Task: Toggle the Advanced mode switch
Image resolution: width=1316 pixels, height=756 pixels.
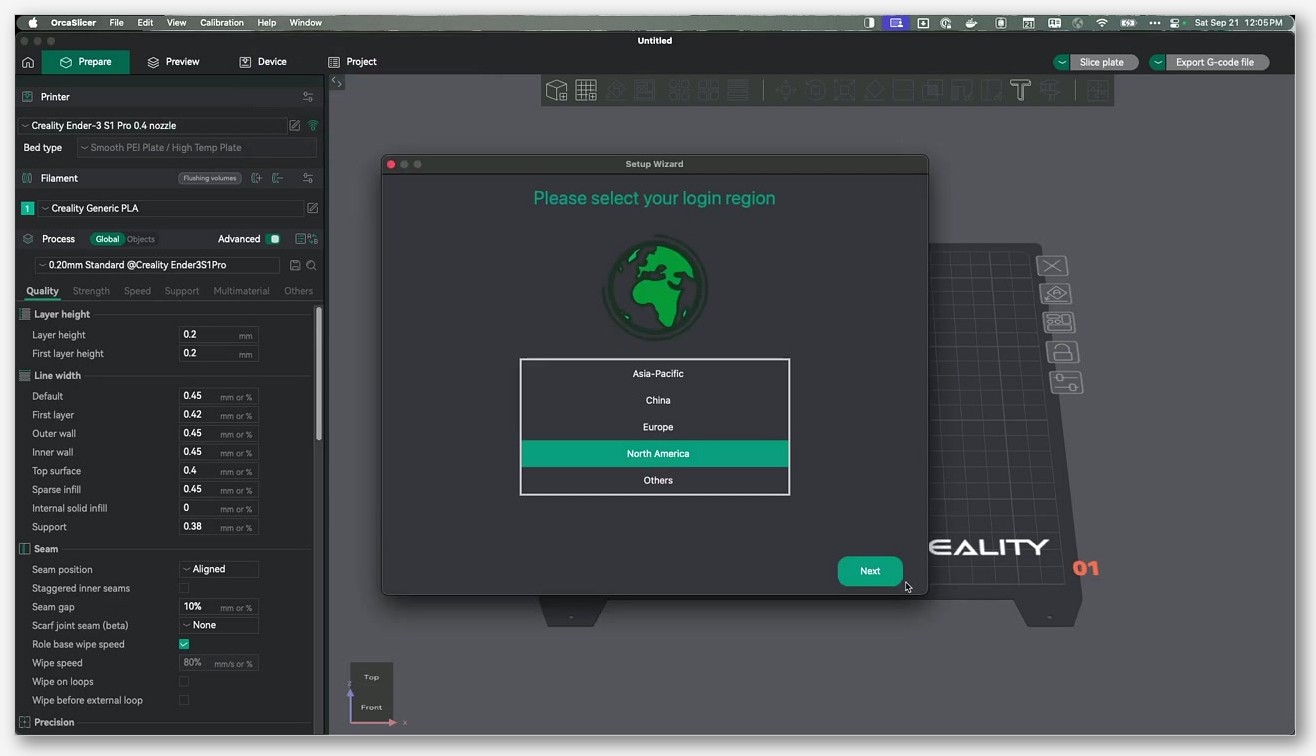Action: (x=273, y=239)
